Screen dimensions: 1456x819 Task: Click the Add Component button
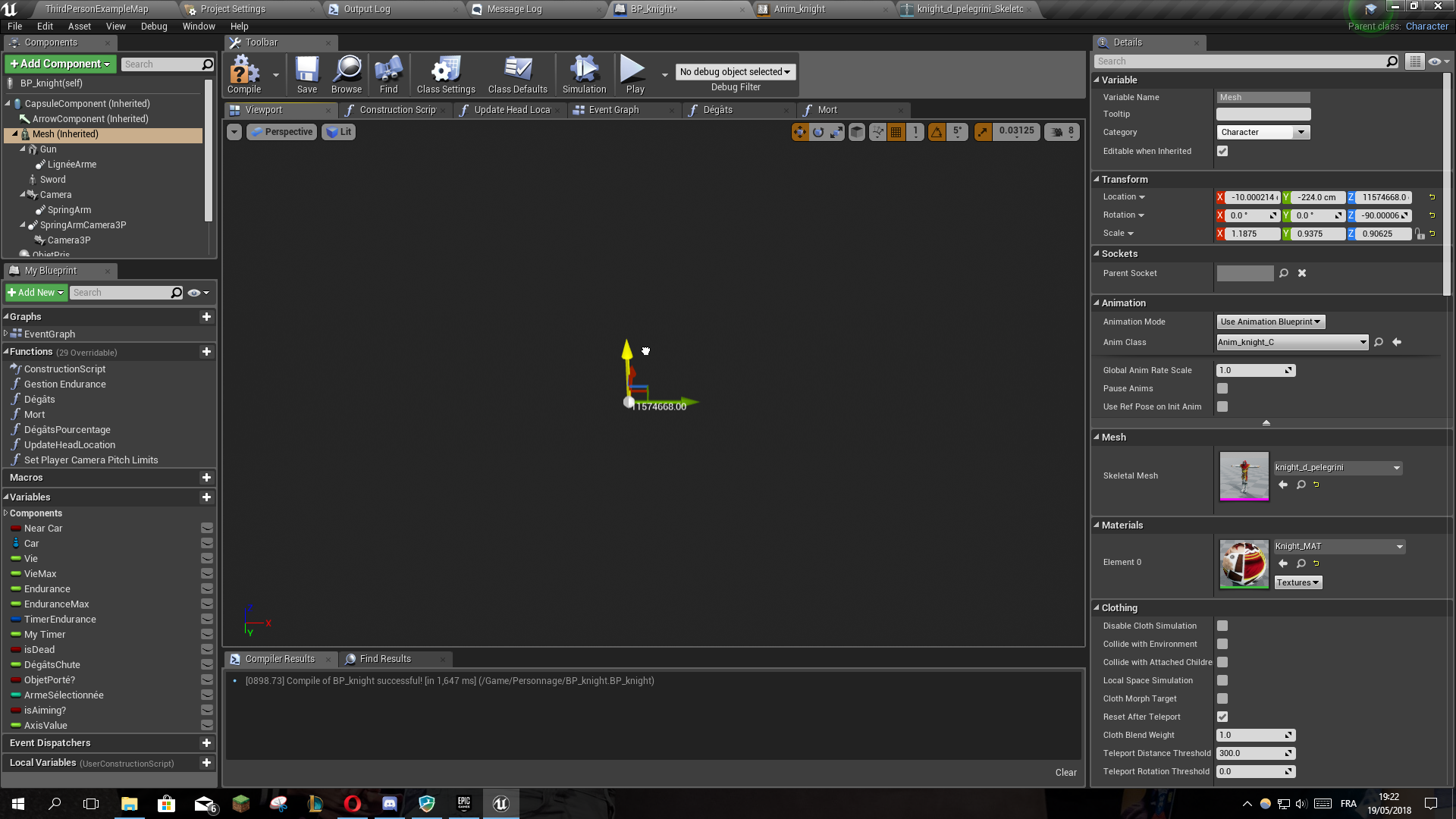tap(61, 64)
